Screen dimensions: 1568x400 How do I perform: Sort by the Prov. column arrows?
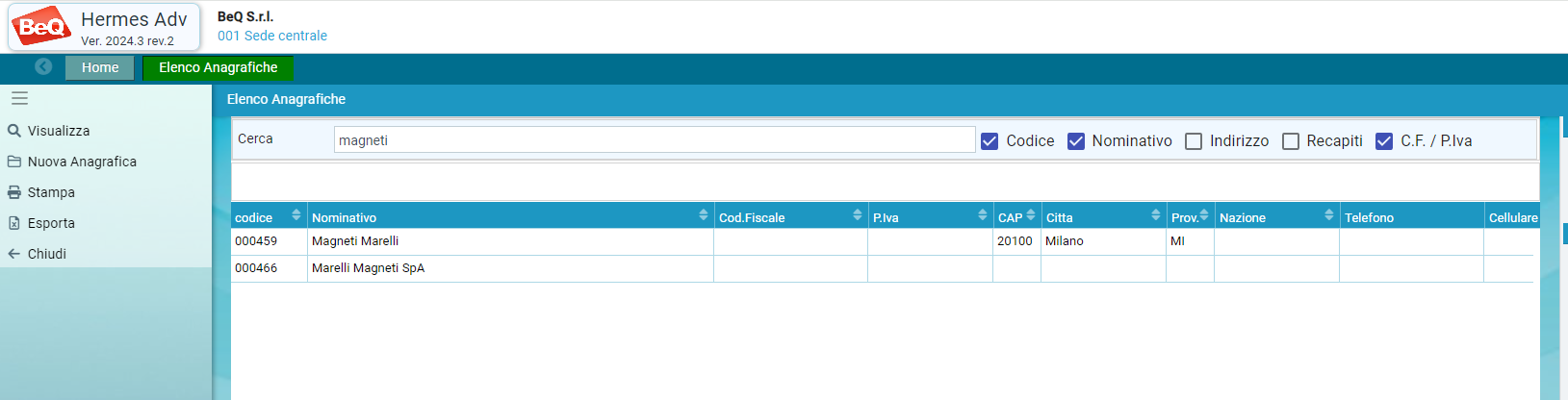[x=1204, y=215]
